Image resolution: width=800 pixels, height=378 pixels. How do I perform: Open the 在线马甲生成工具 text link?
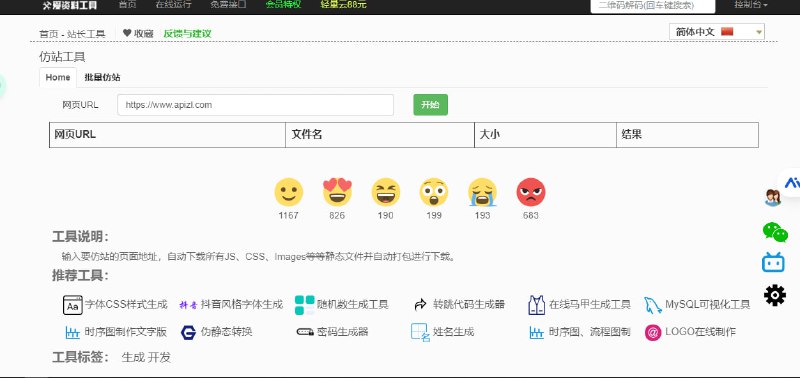[590, 305]
